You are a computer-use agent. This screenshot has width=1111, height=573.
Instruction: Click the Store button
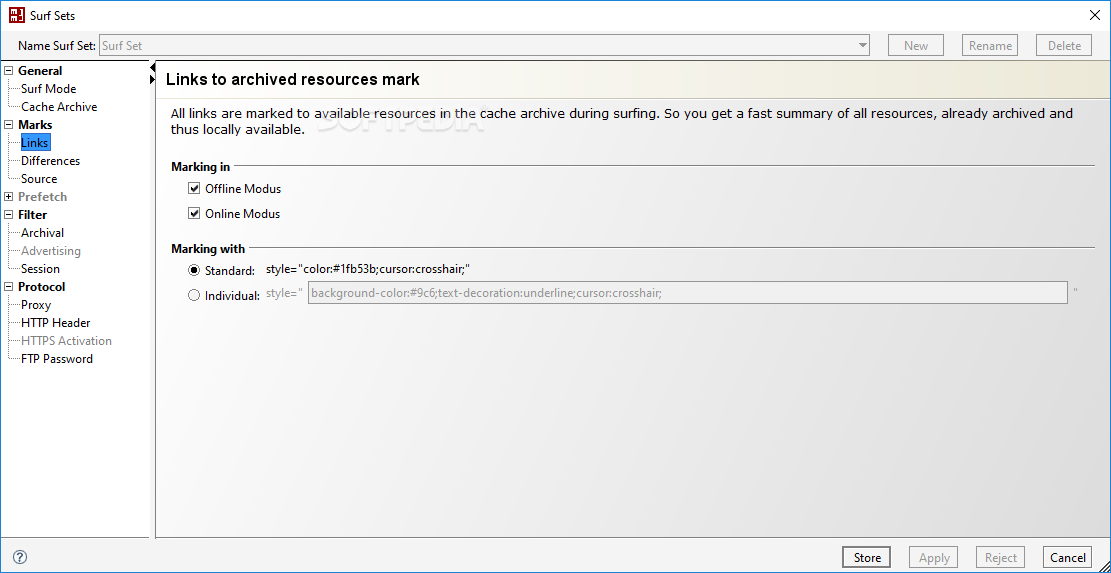(867, 557)
